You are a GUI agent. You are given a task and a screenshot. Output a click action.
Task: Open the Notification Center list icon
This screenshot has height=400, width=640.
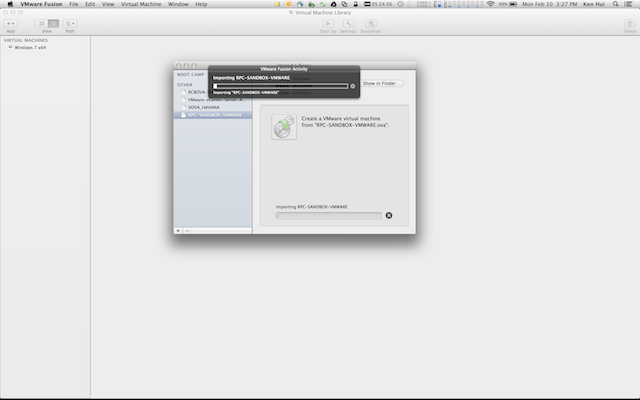(x=629, y=4)
